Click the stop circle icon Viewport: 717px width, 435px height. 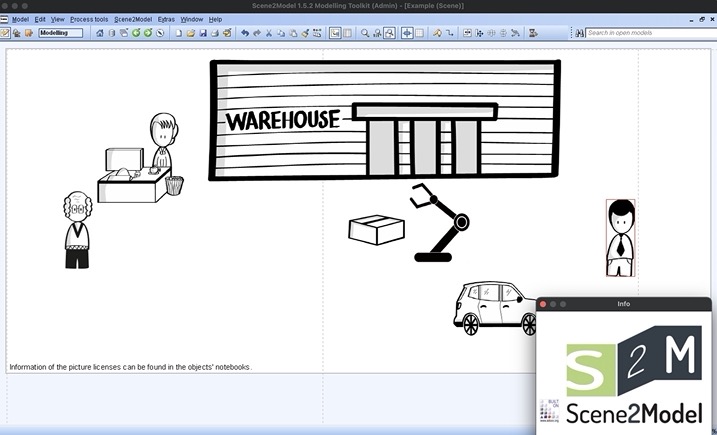pyautogui.click(x=160, y=33)
